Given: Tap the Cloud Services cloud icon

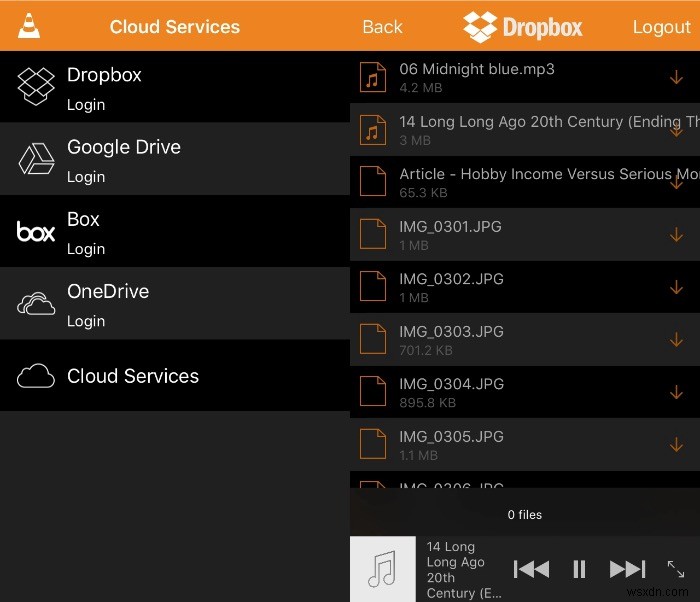Looking at the screenshot, I should pyautogui.click(x=36, y=376).
